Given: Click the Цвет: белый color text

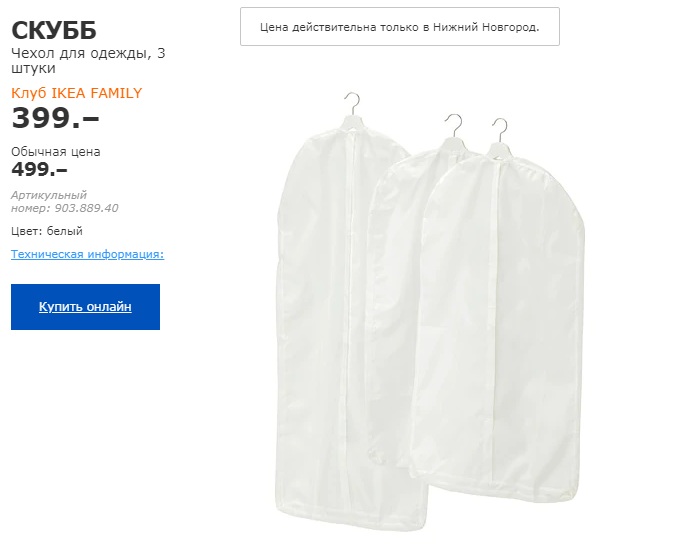Looking at the screenshot, I should [x=47, y=231].
